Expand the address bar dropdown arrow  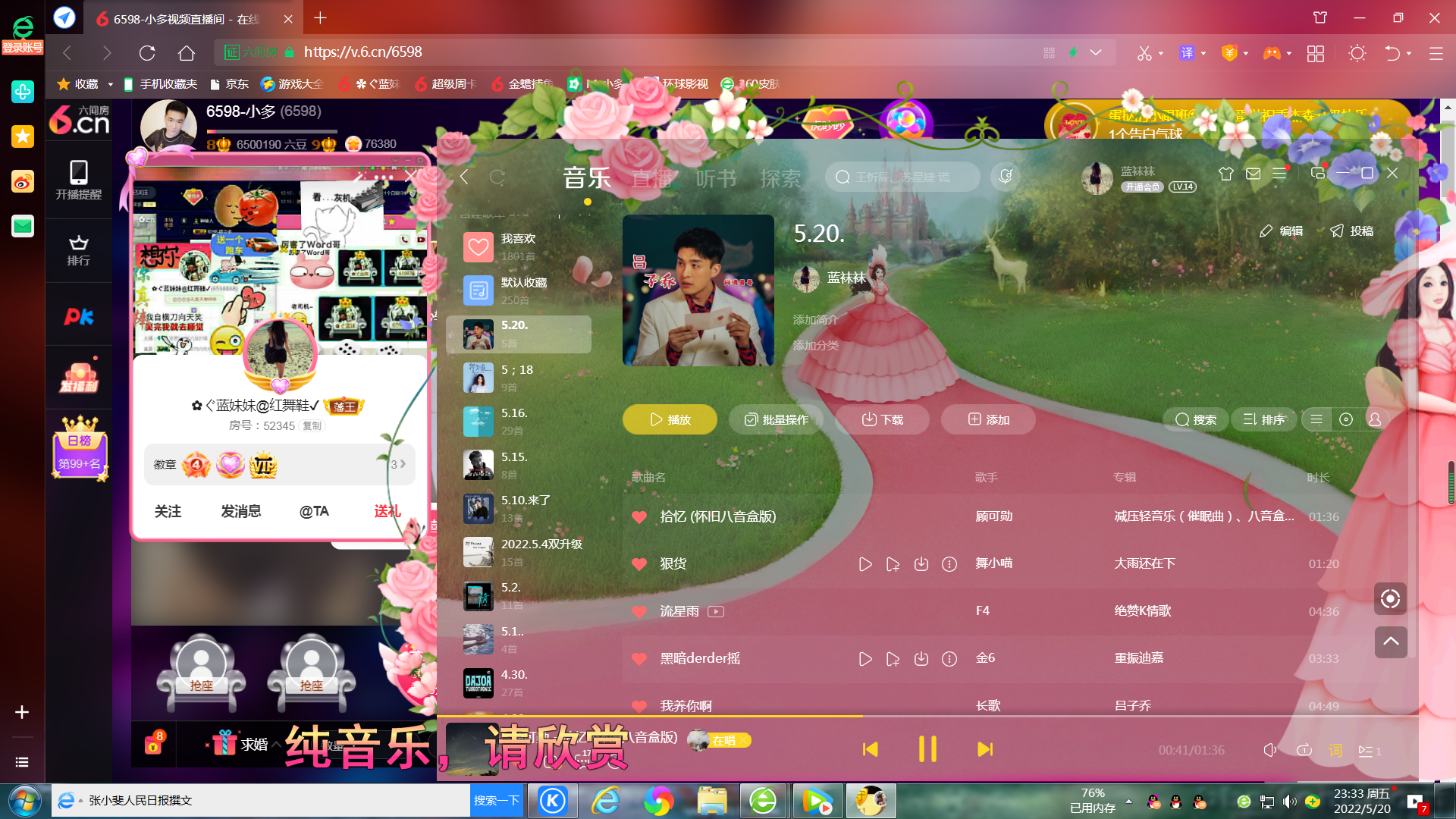coord(1095,52)
